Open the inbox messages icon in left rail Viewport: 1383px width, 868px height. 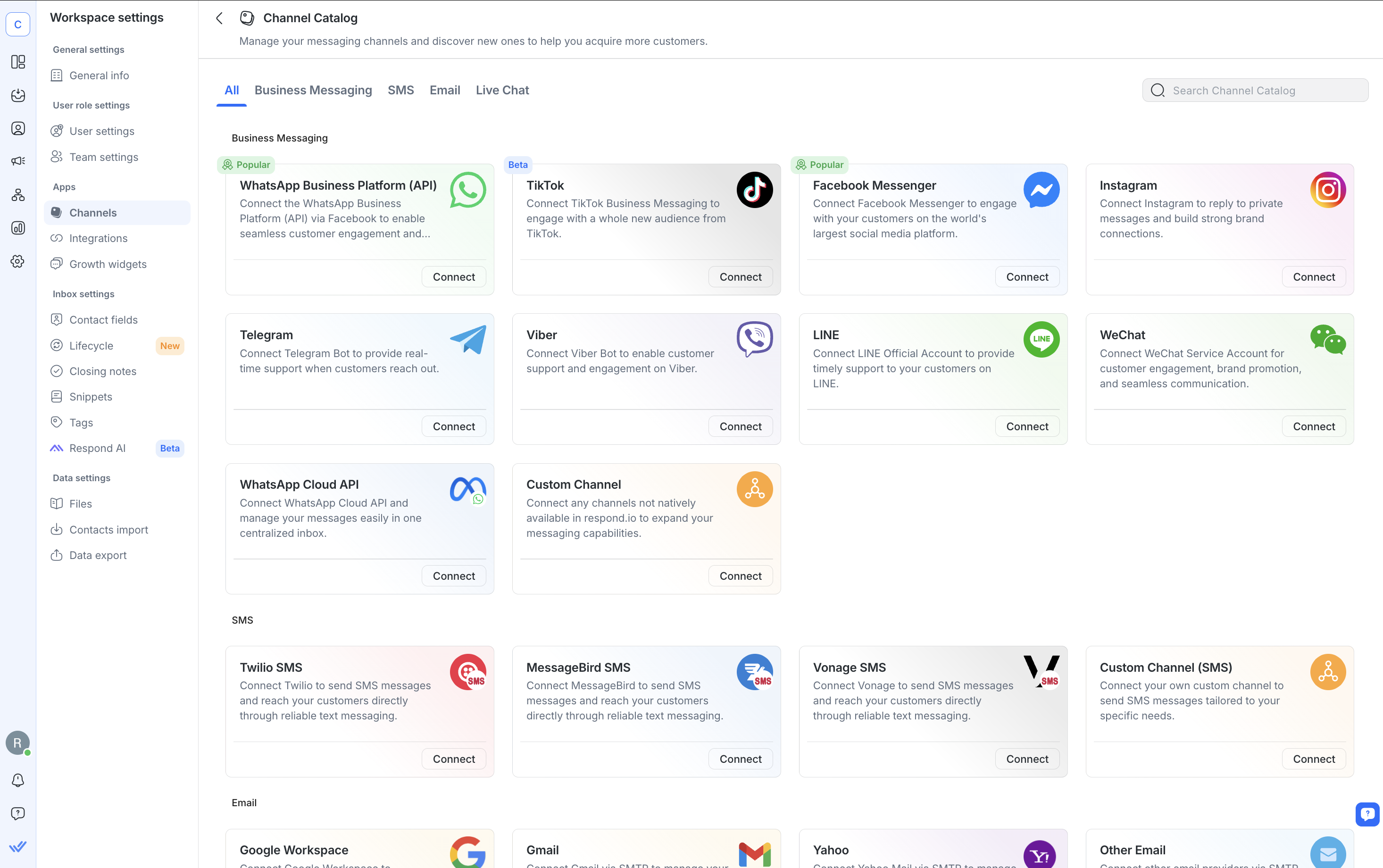coord(18,95)
